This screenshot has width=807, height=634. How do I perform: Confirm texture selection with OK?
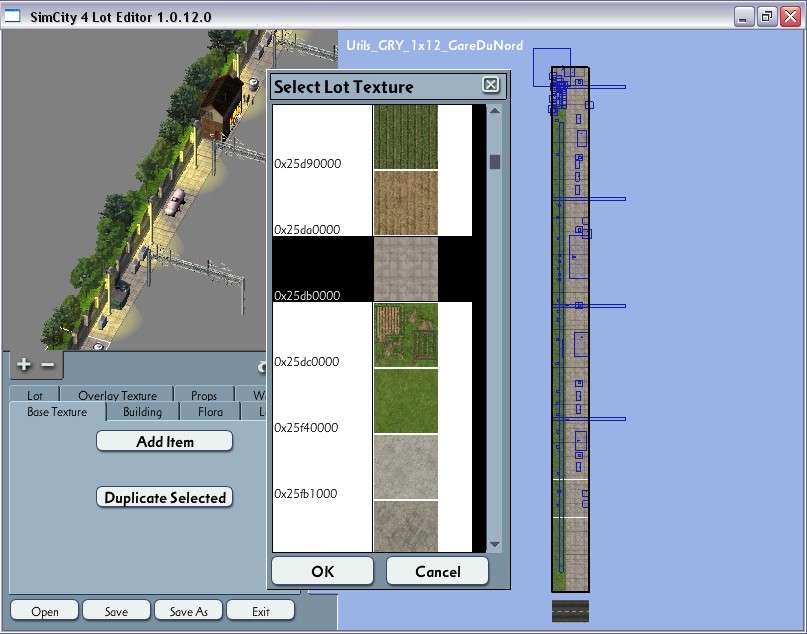322,571
